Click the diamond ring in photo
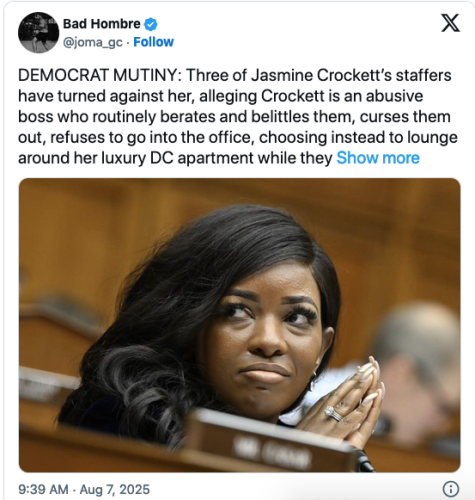 pos(333,413)
